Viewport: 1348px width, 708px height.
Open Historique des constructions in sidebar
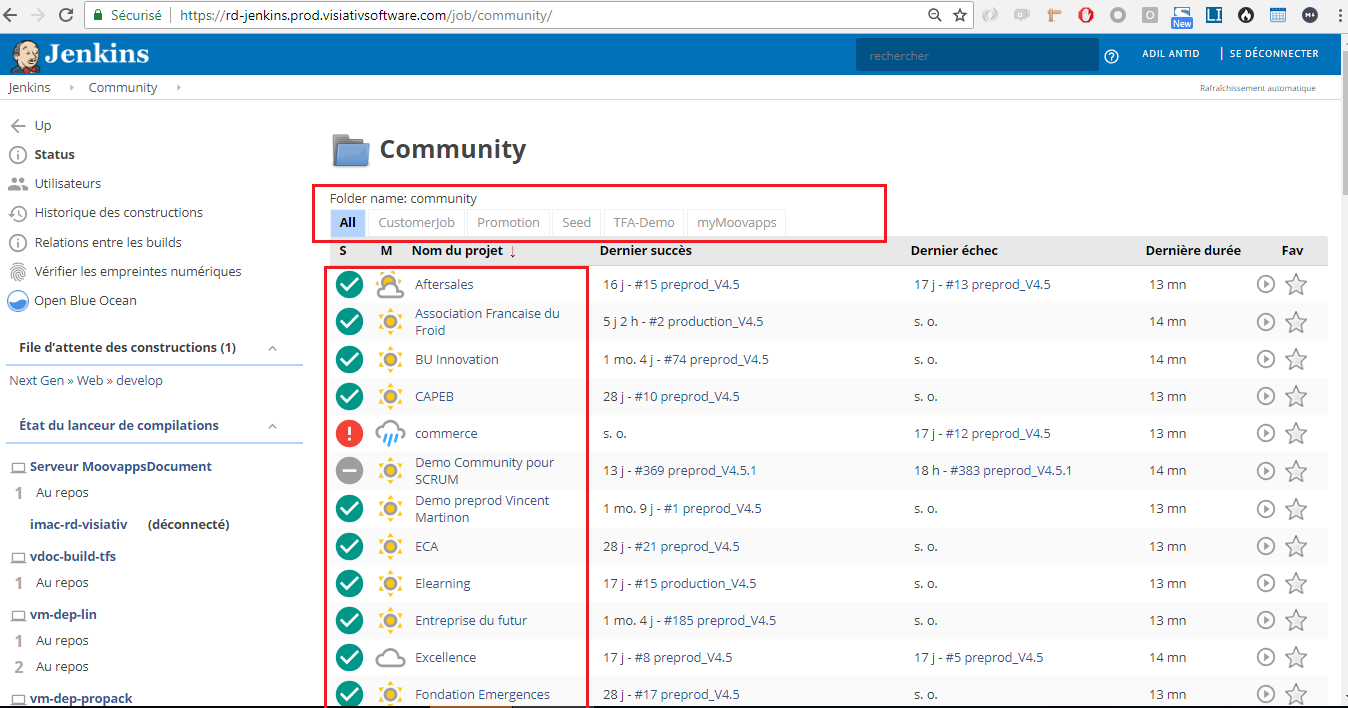point(119,213)
